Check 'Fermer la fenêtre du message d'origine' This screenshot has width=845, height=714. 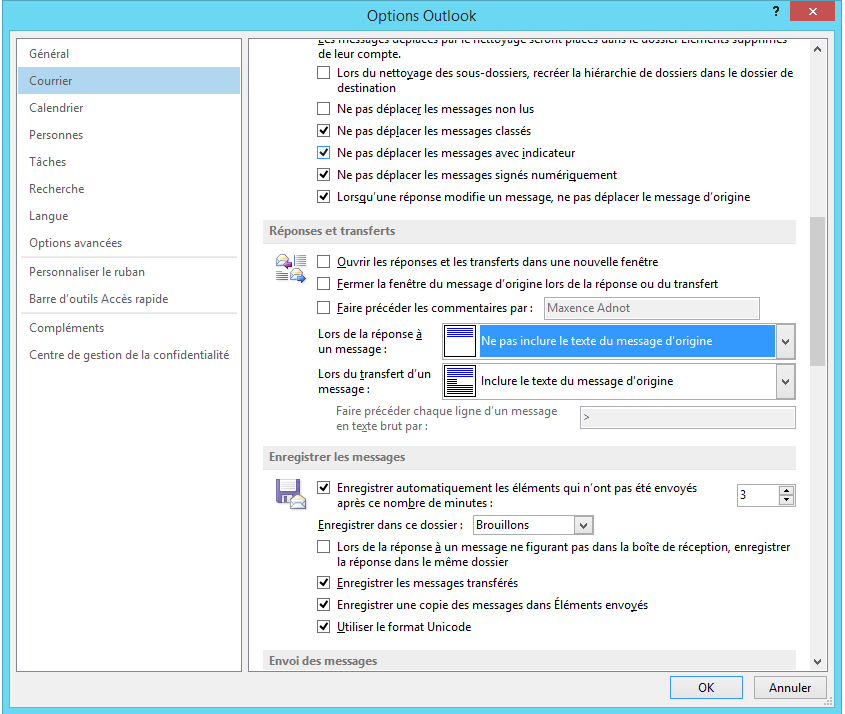pos(323,284)
